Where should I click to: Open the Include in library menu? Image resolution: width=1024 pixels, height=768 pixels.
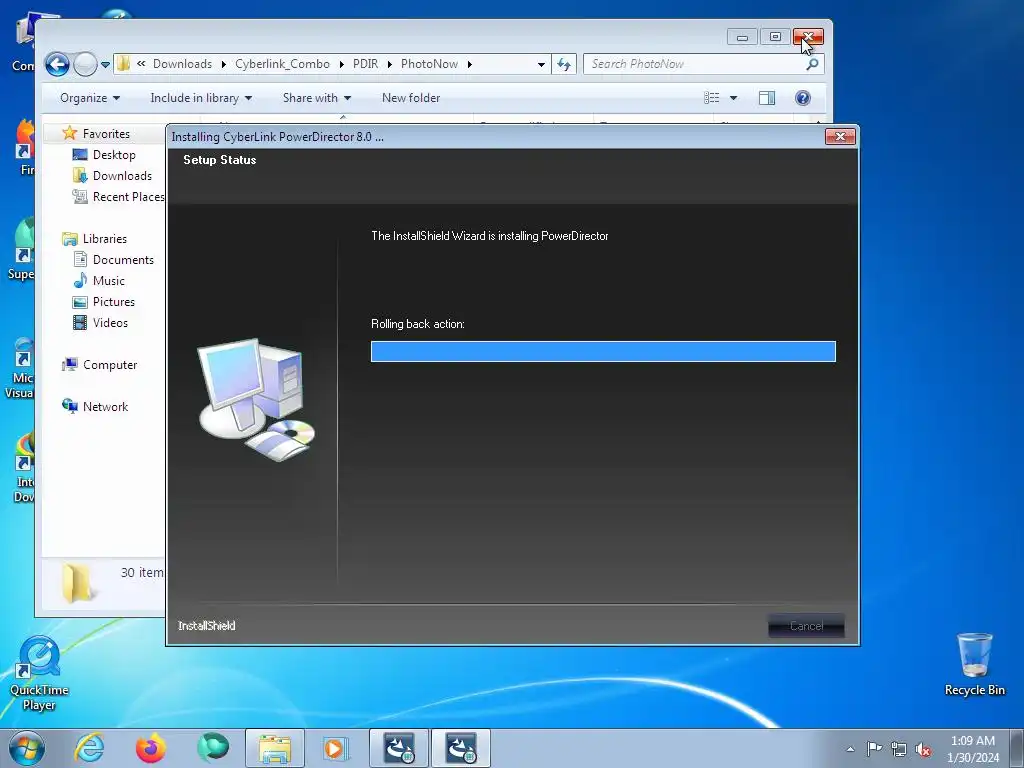tap(201, 98)
